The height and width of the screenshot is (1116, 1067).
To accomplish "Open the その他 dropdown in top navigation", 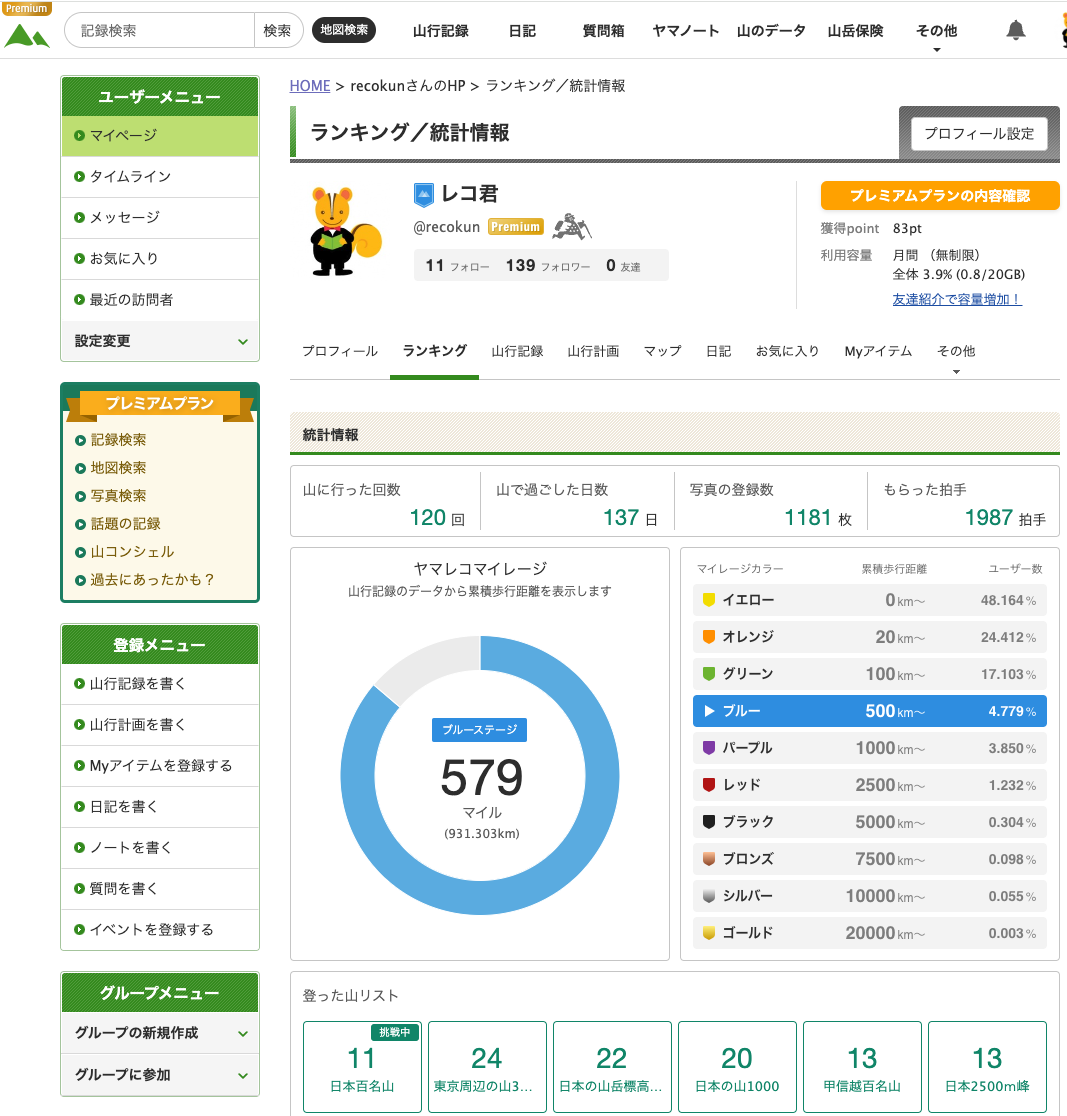I will coord(936,33).
